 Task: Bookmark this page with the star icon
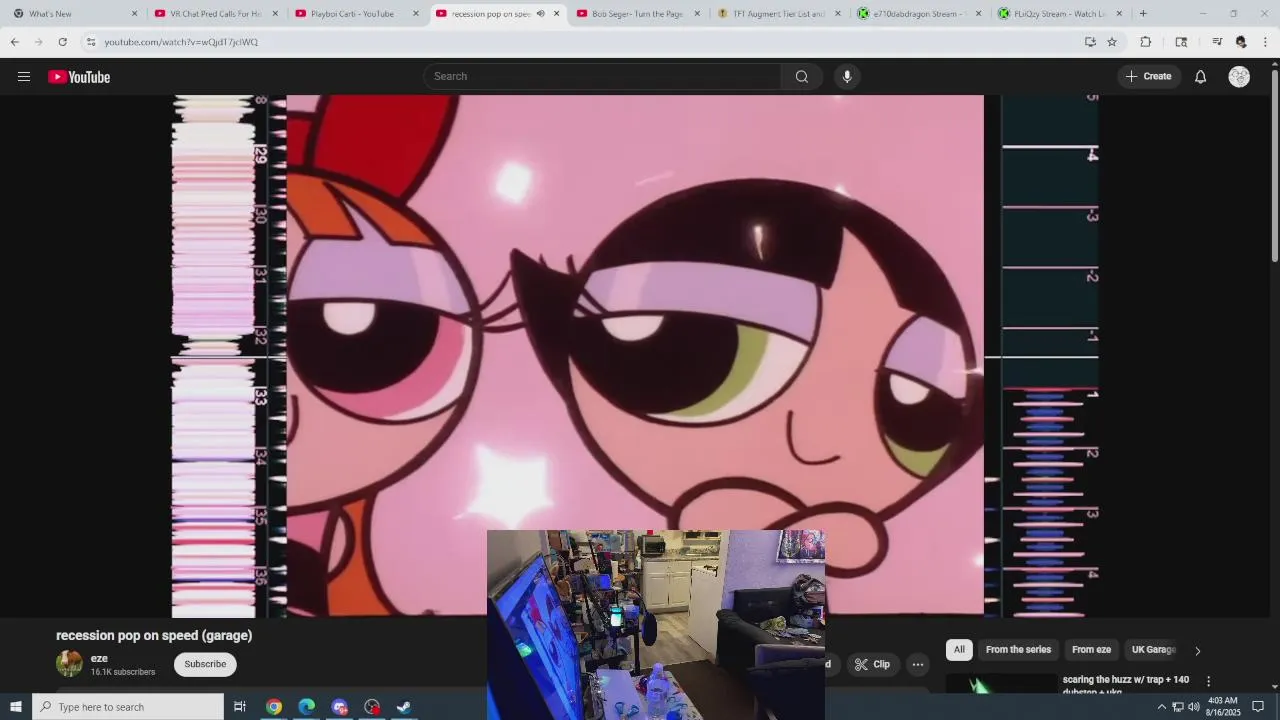[1112, 42]
